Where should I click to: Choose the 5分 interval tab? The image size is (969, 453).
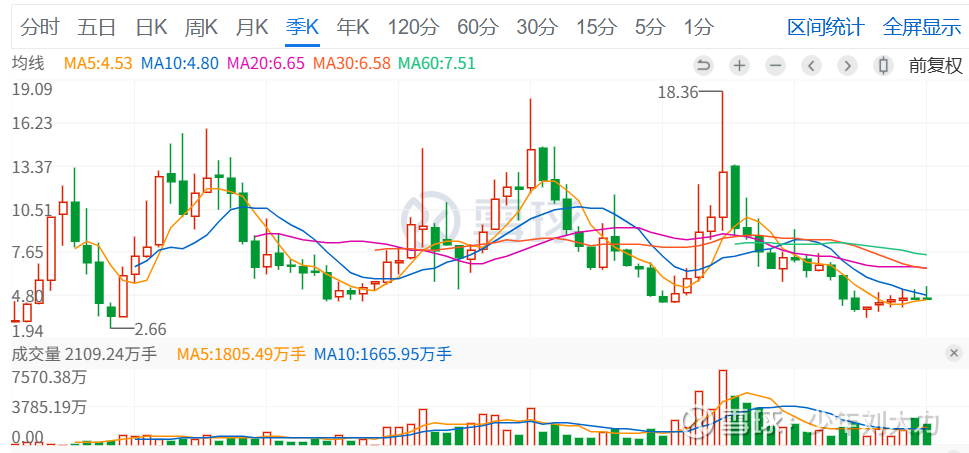click(650, 27)
